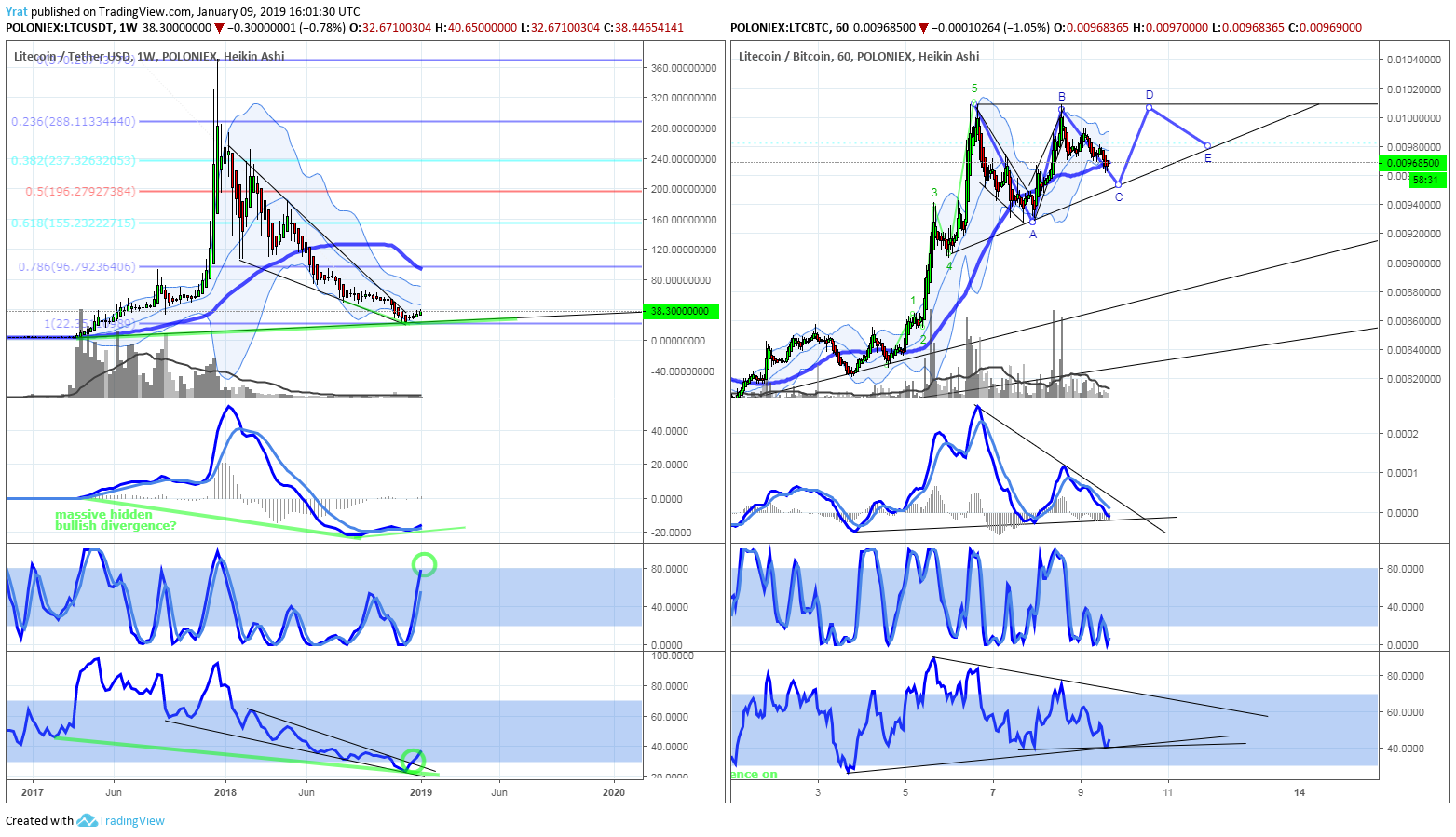Click the green 38.30000000 current price label
This screenshot has height=837, width=1456.
point(681,311)
